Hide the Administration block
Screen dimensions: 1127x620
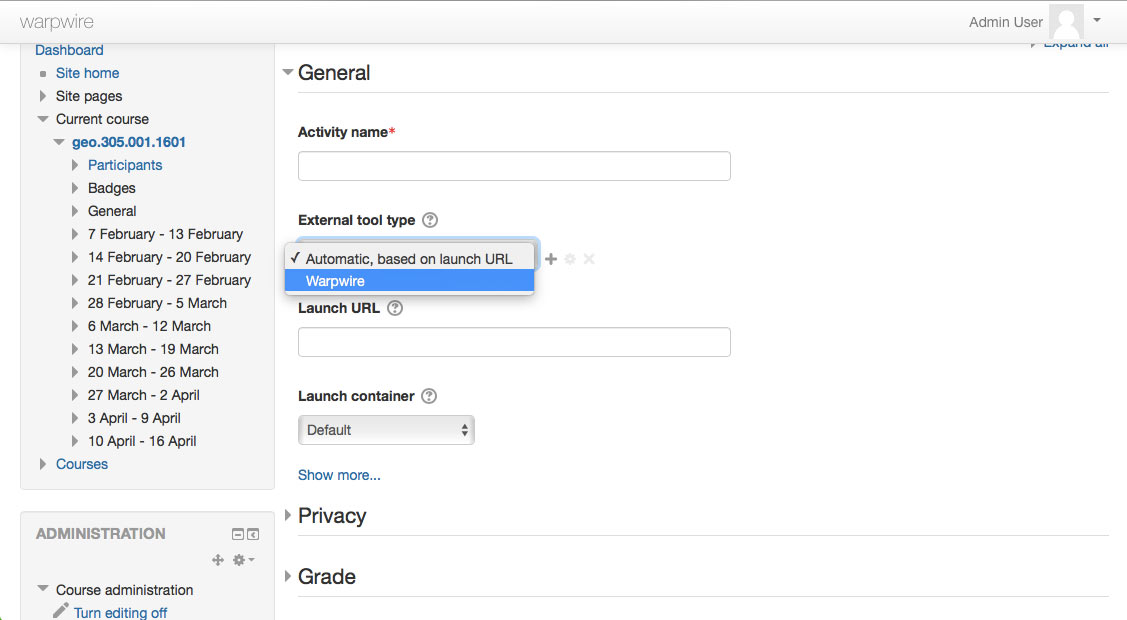coord(238,534)
